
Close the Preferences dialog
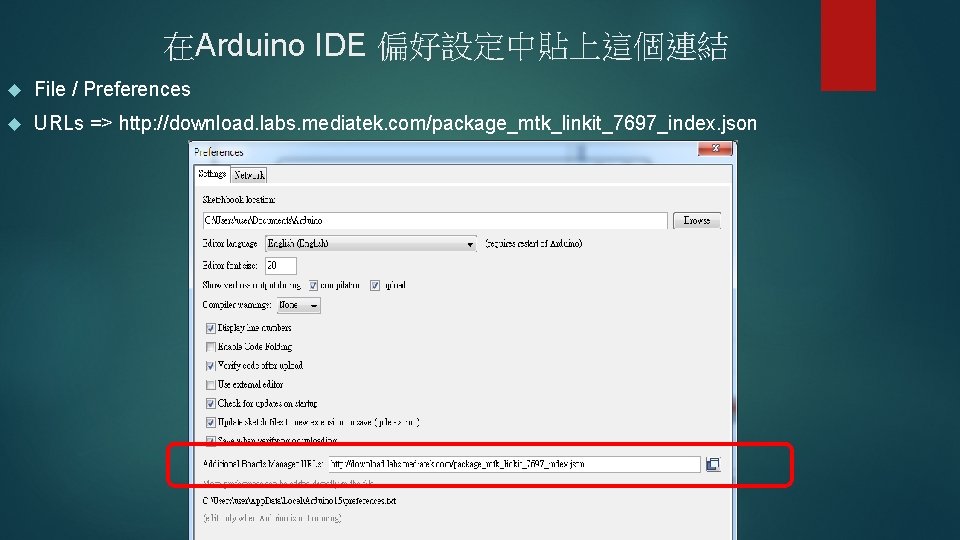coord(714,149)
